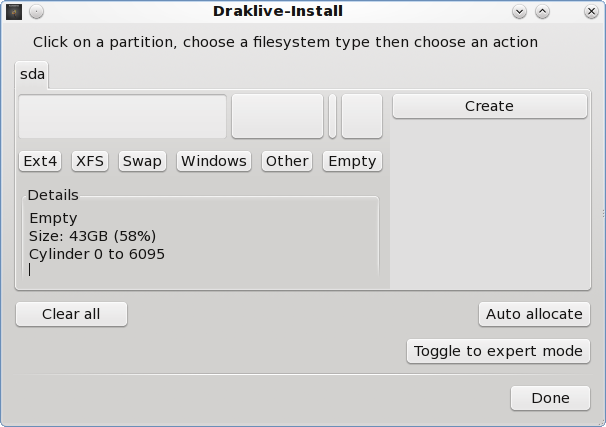Image resolution: width=606 pixels, height=427 pixels.
Task: Choose the Ext4 filesystem type
Action: click(41, 161)
